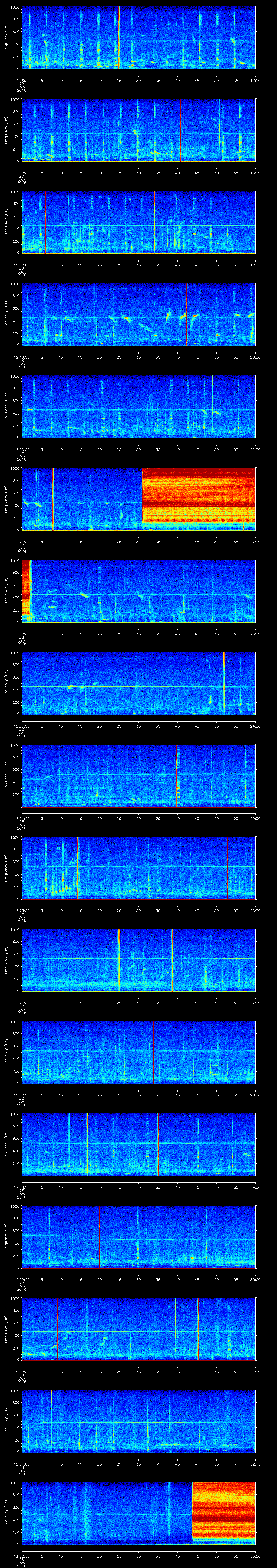Choose the spectrogram panel starting at 12:31:00

coord(138,1421)
